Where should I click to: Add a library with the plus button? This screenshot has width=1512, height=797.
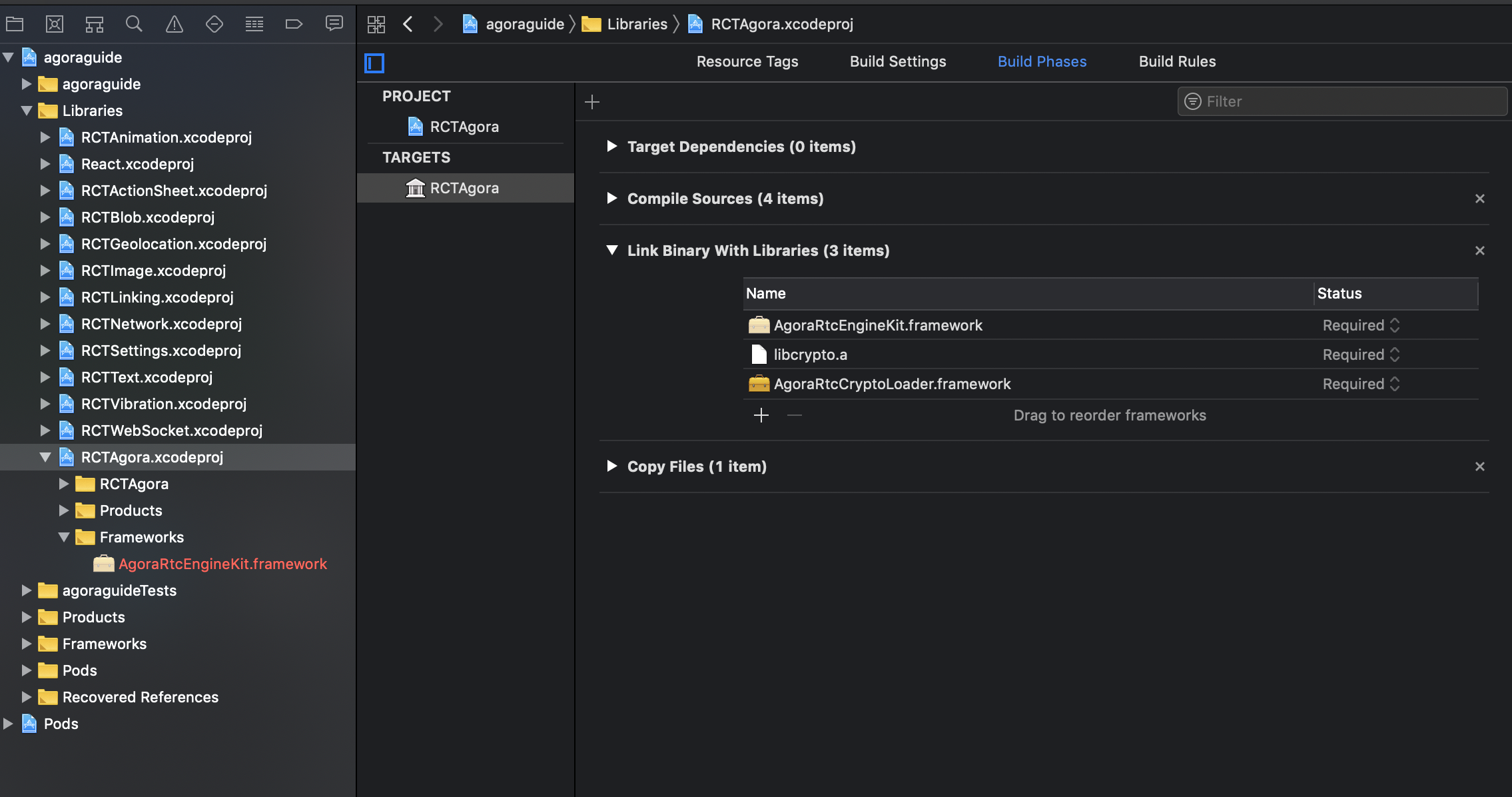761,415
